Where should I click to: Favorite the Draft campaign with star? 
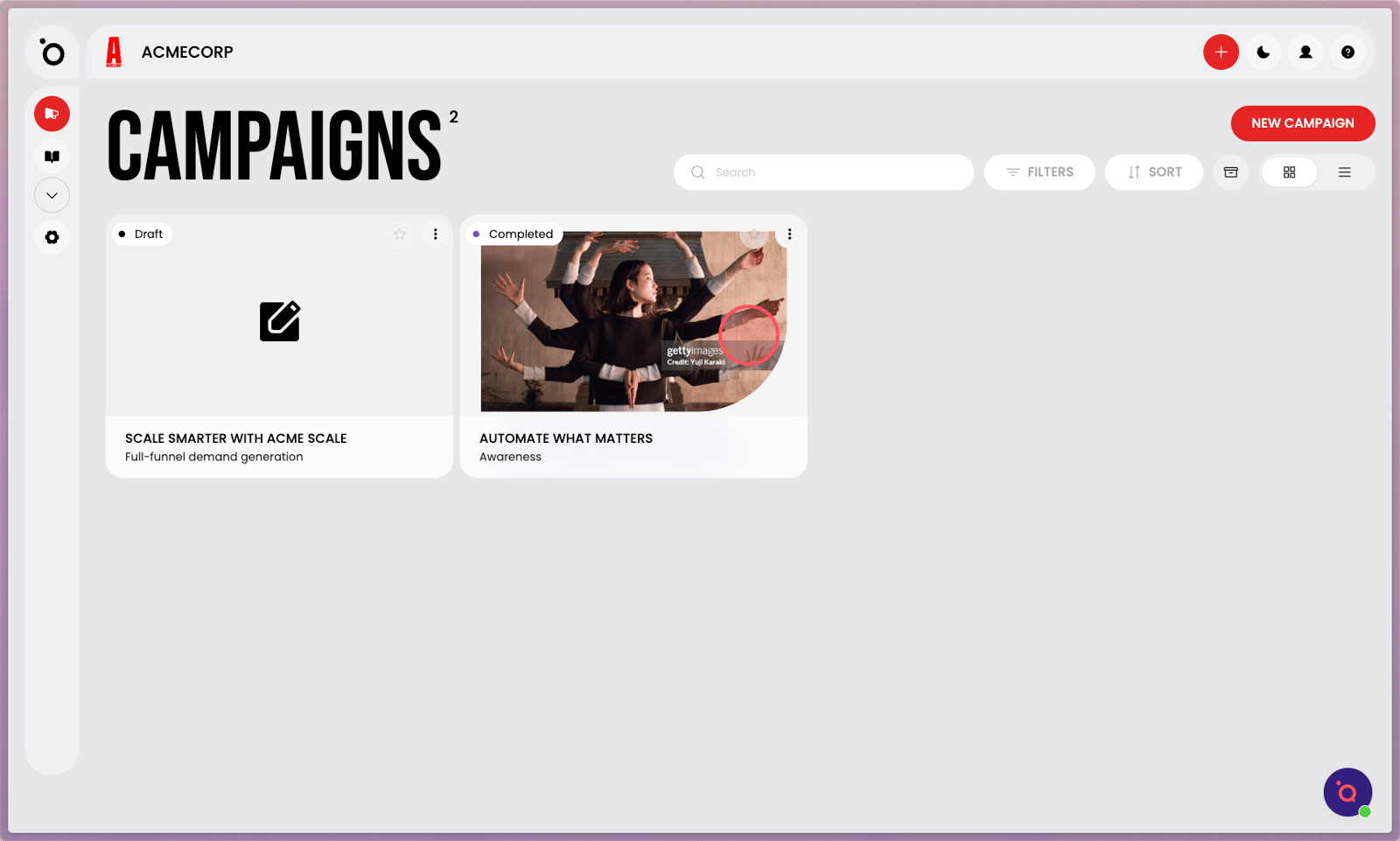click(400, 234)
